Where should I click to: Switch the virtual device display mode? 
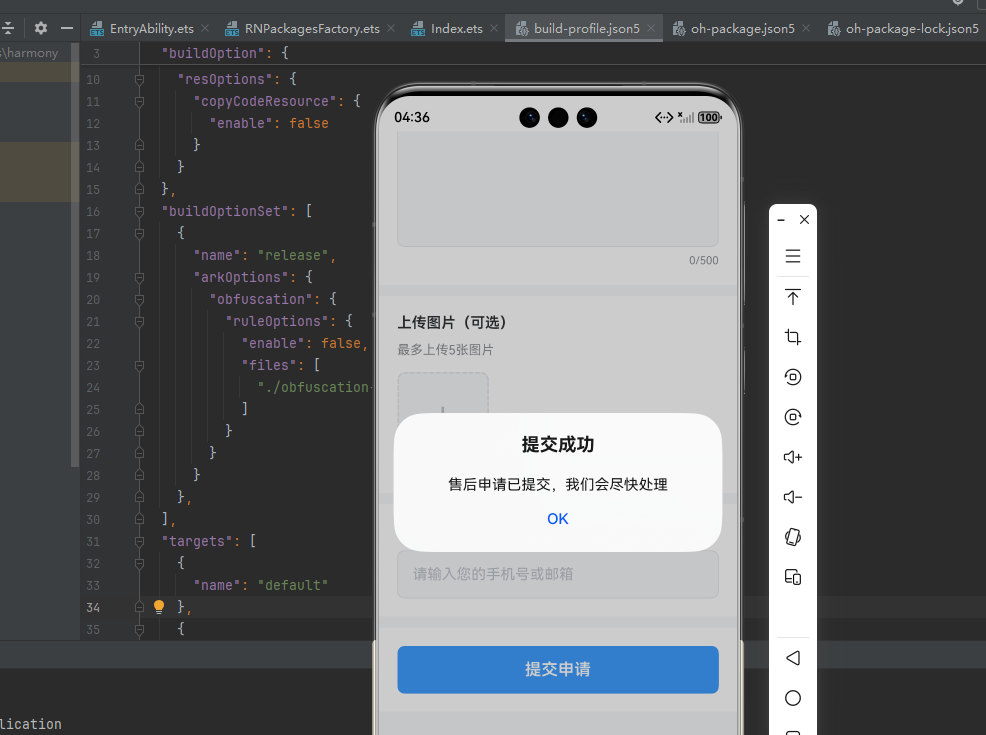793,577
